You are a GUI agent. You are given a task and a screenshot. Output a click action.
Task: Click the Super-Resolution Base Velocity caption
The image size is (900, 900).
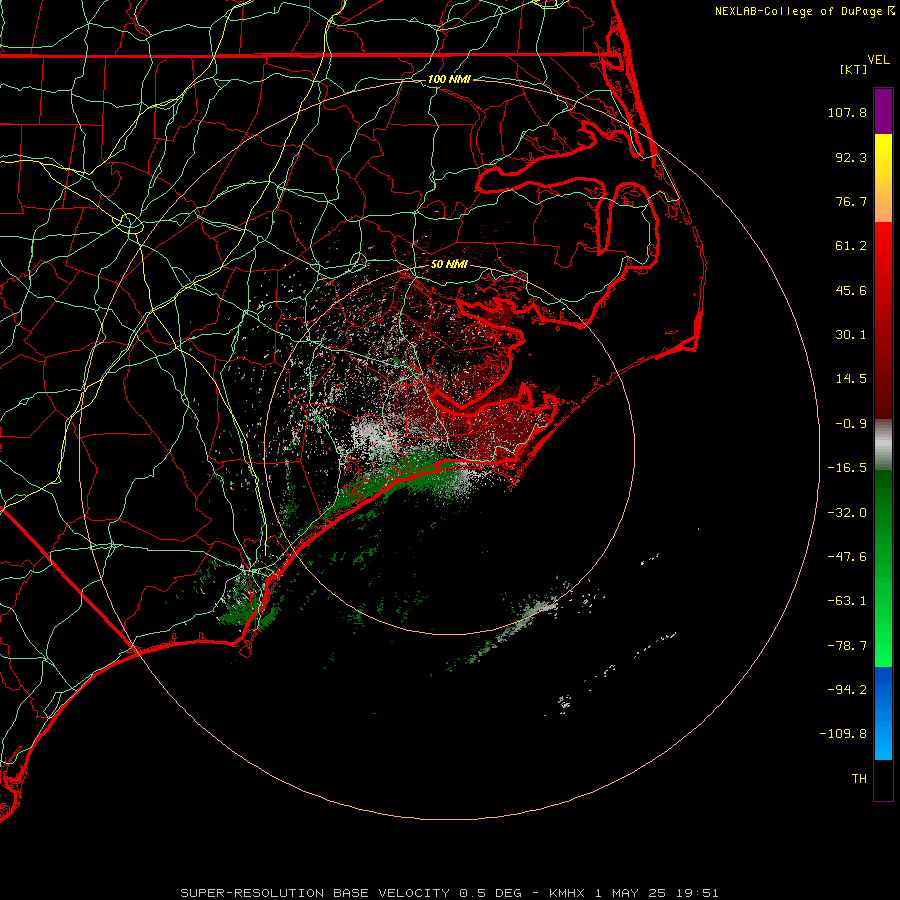click(449, 893)
